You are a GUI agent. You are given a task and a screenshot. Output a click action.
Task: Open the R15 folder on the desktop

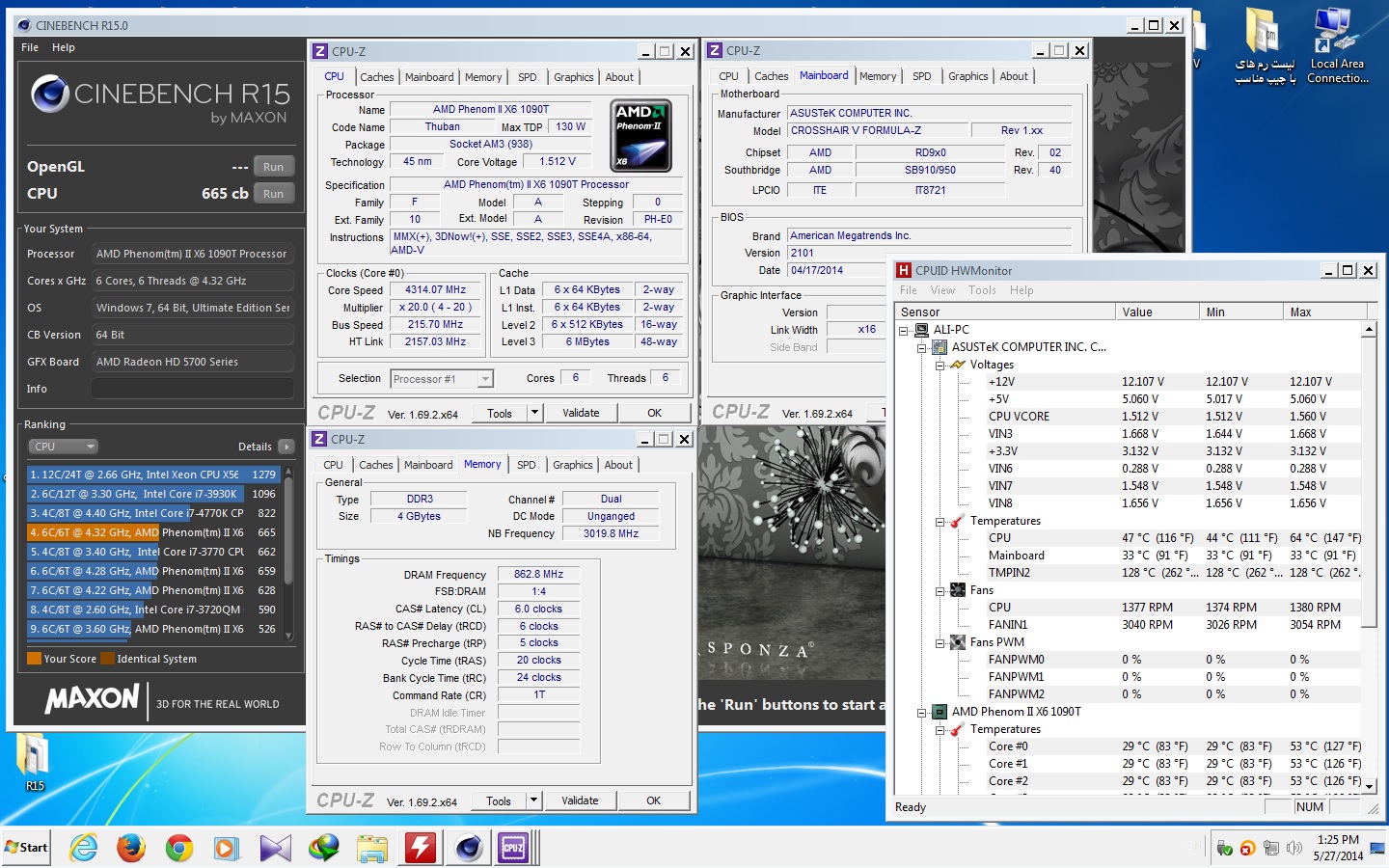(x=34, y=763)
